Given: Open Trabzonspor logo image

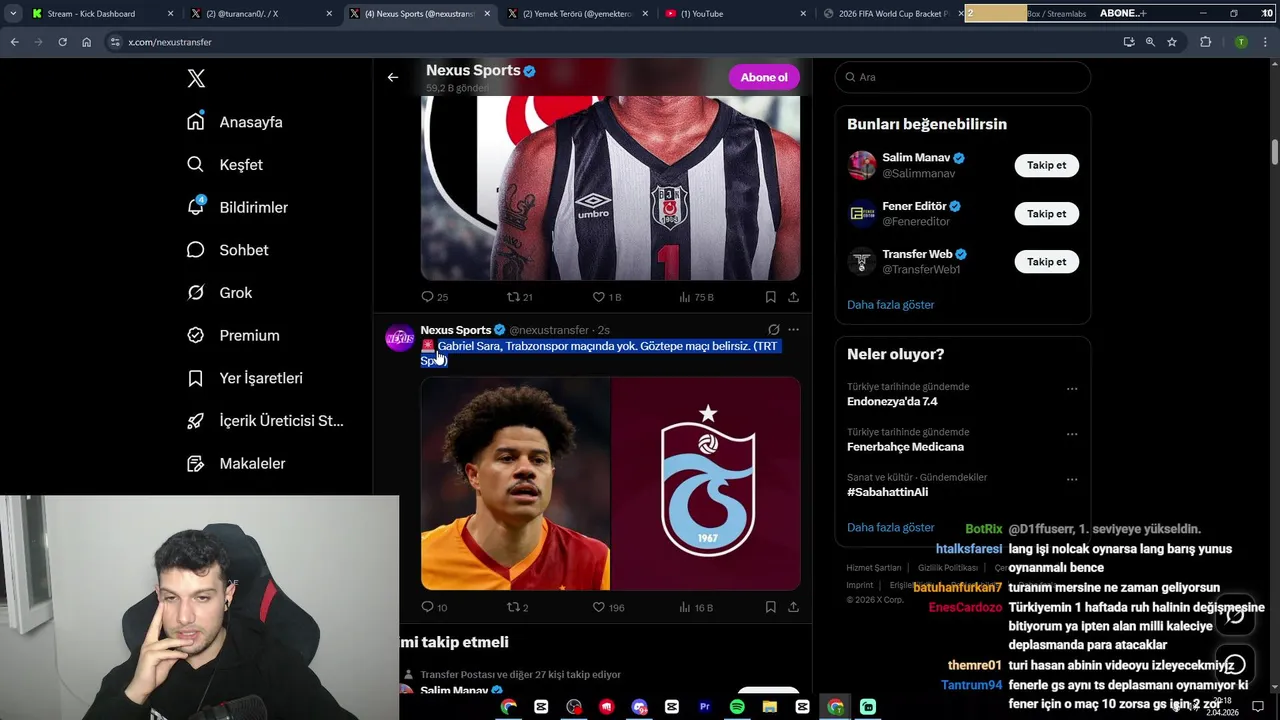Looking at the screenshot, I should pos(706,483).
